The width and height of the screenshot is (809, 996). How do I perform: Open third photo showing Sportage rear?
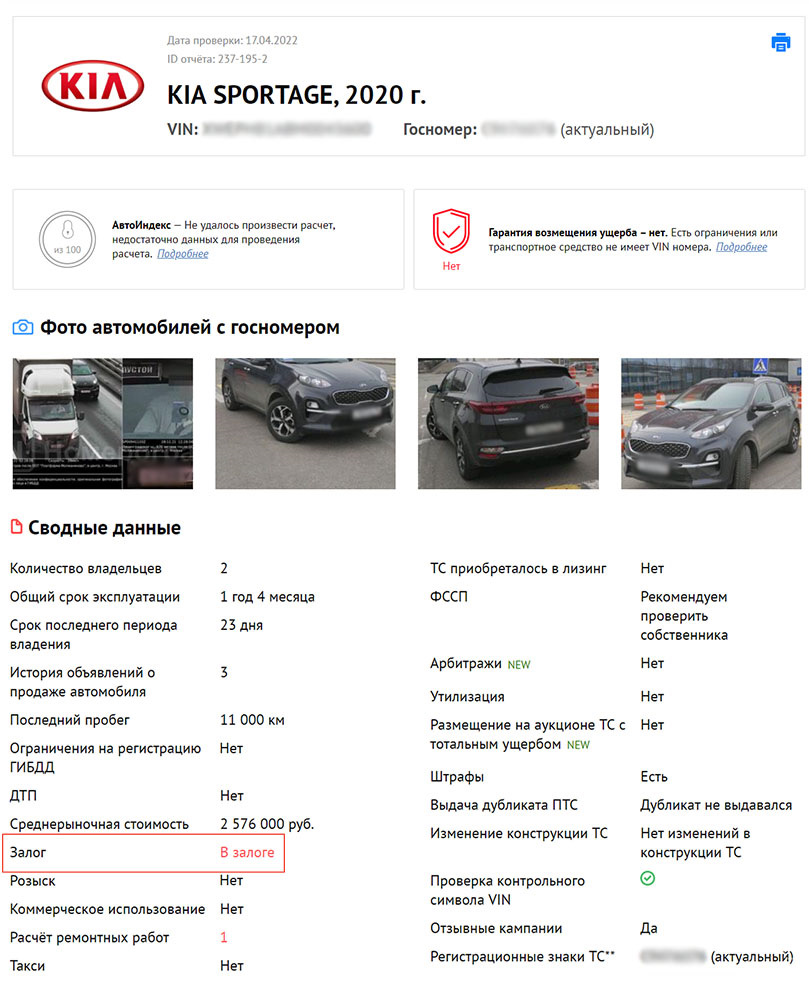508,424
